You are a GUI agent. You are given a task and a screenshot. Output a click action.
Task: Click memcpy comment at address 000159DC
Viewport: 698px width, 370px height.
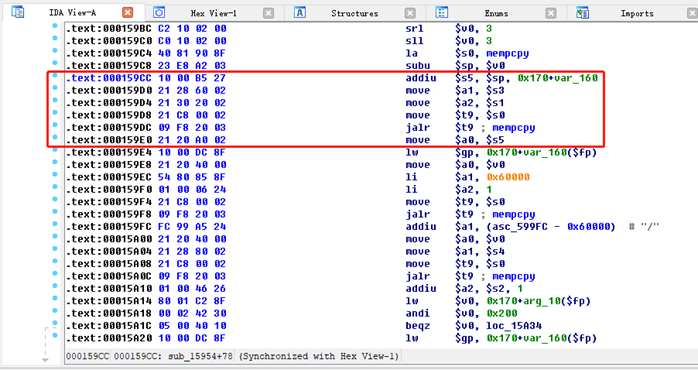point(514,128)
